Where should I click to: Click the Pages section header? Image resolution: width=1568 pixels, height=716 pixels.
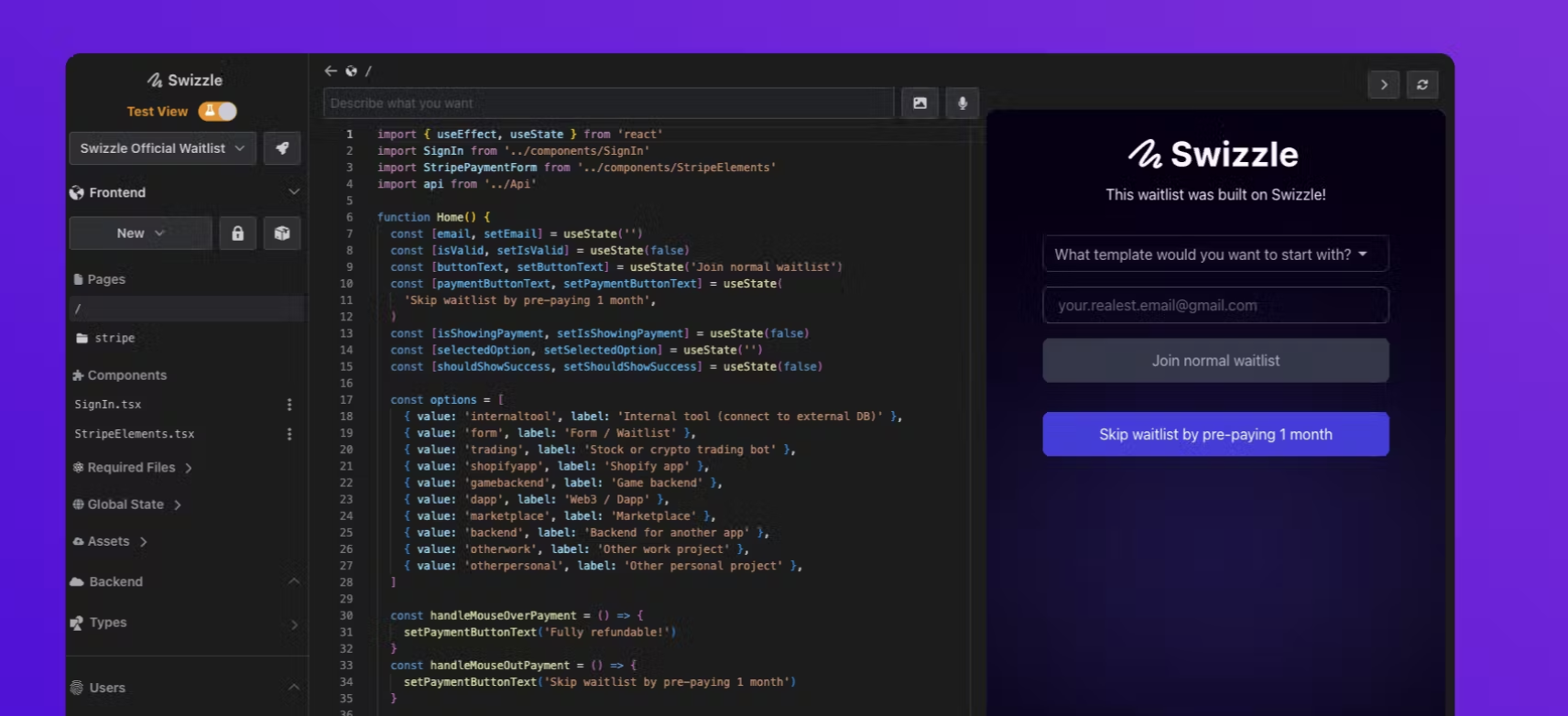point(99,279)
